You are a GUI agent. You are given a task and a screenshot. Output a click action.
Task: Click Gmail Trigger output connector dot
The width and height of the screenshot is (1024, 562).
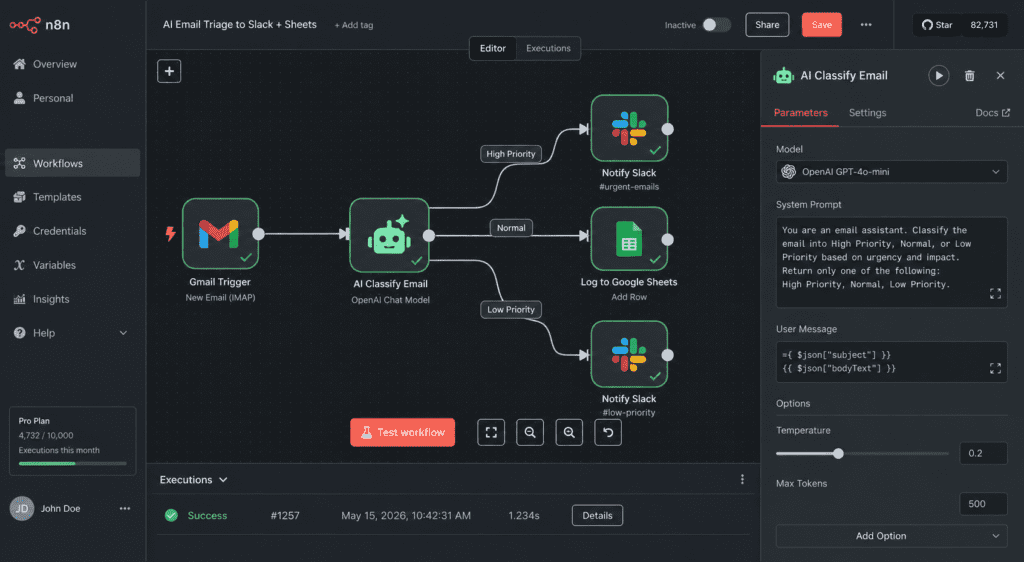pyautogui.click(x=259, y=234)
